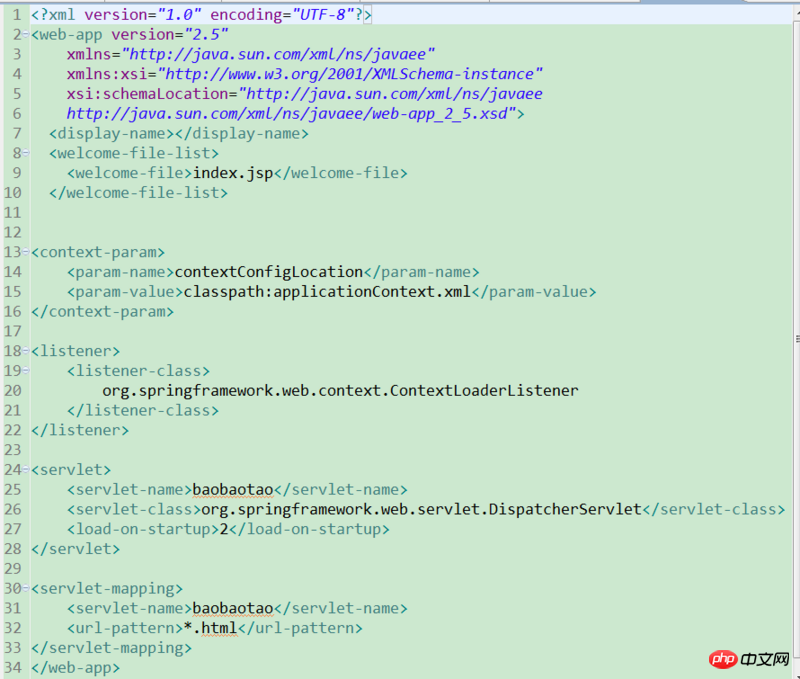The width and height of the screenshot is (800, 679).
Task: Click the text "index.jsp"
Action: [233, 173]
